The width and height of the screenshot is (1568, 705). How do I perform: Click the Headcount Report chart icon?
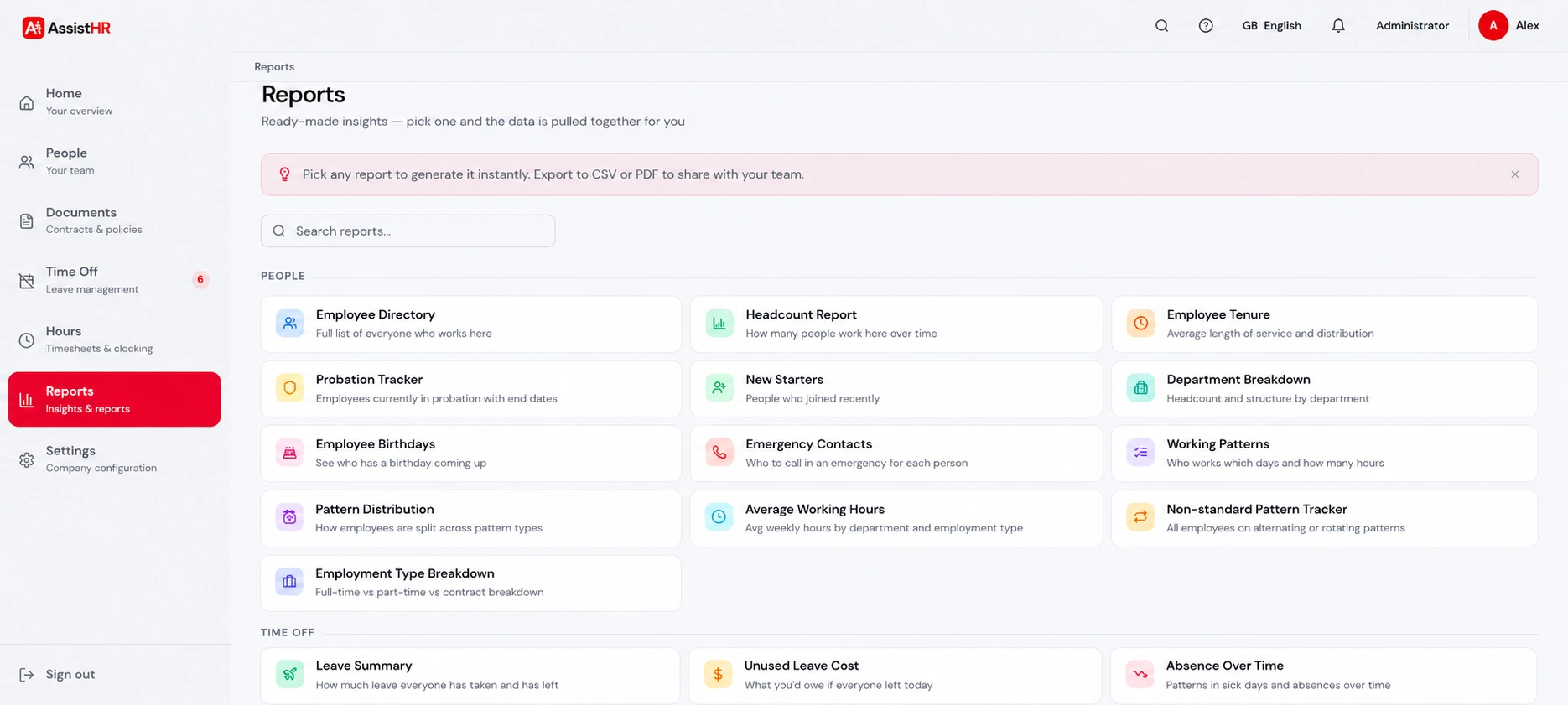[719, 323]
